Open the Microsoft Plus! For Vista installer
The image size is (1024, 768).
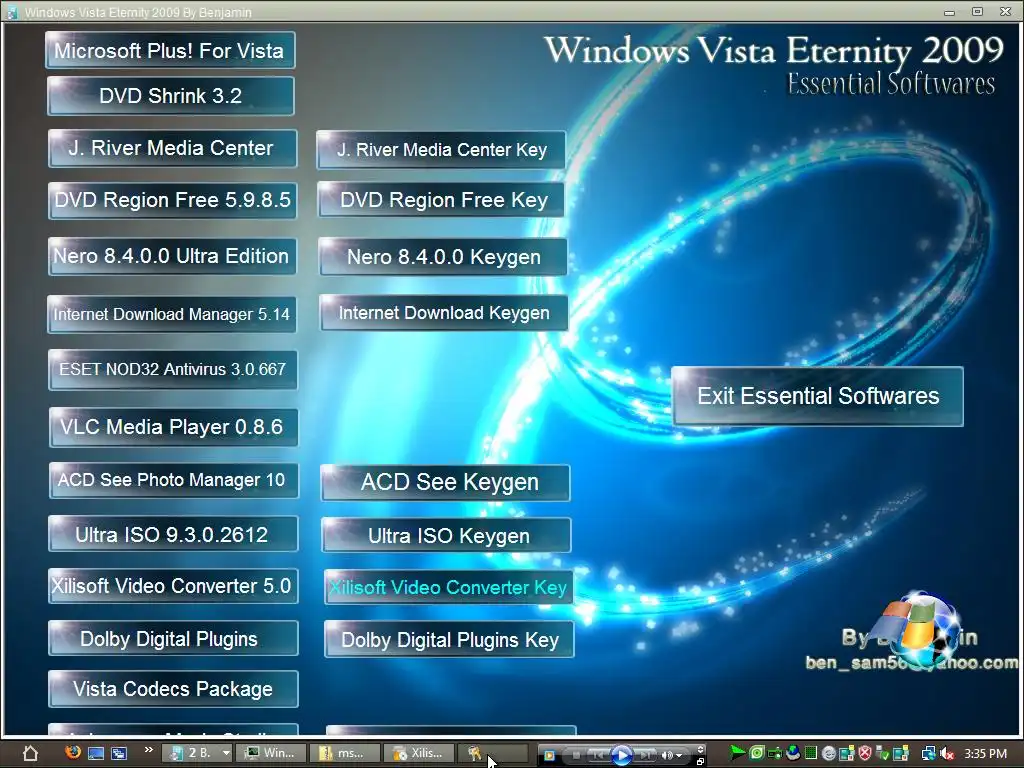pos(170,50)
